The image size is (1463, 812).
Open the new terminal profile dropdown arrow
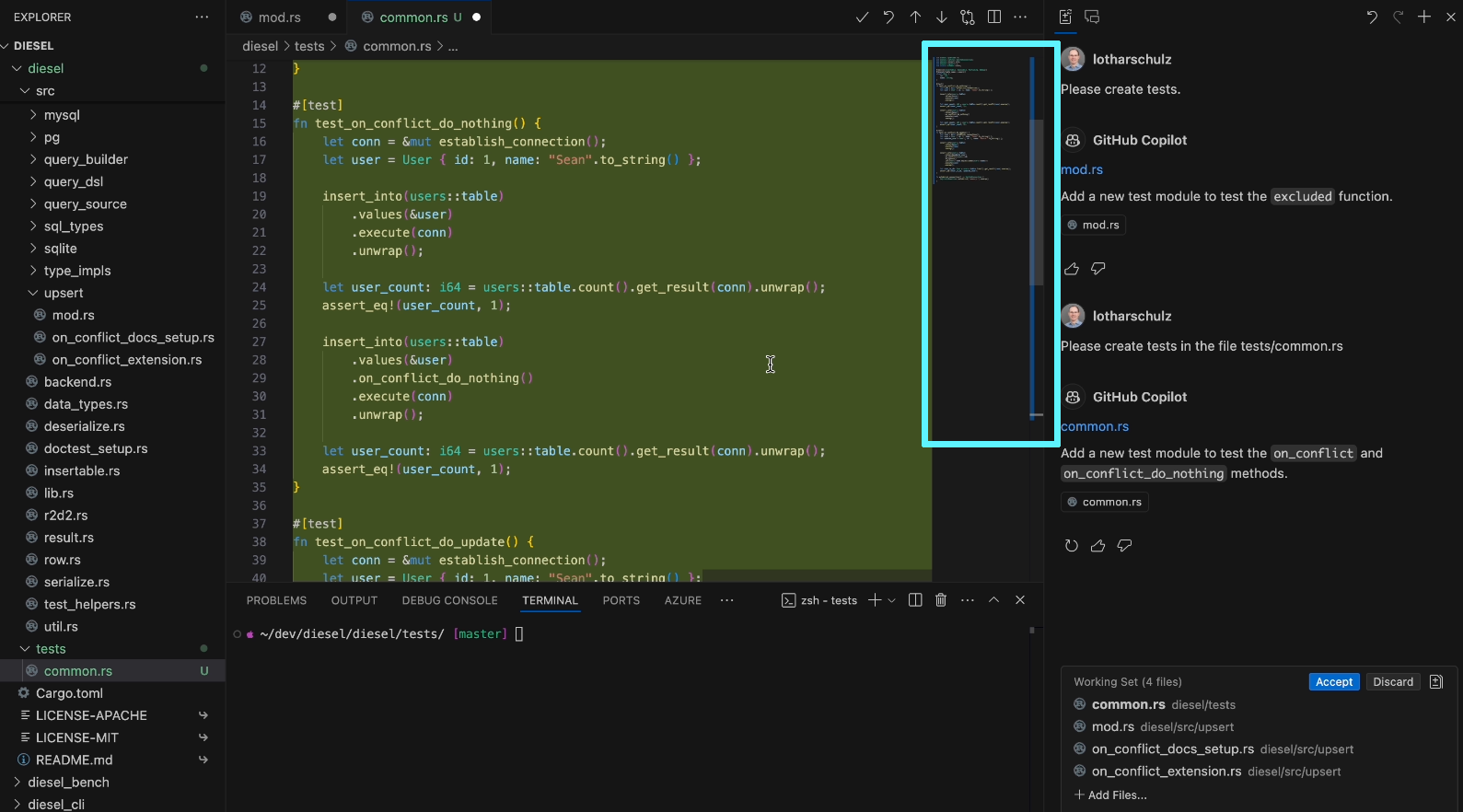click(x=891, y=600)
